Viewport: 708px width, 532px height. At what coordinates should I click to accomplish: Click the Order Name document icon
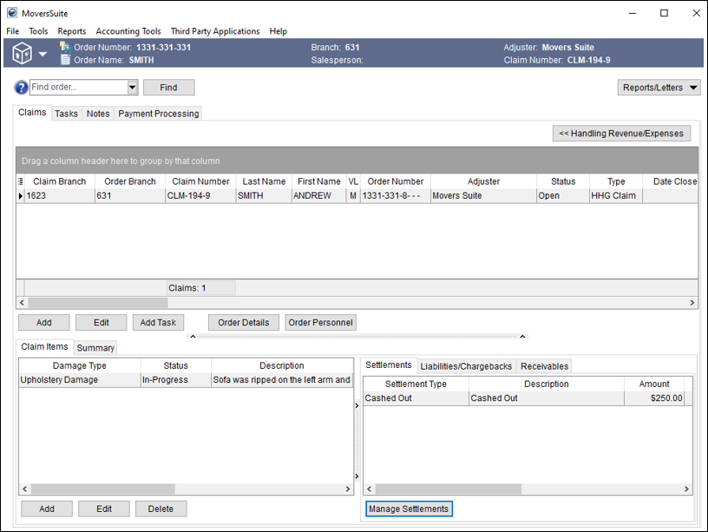point(65,60)
